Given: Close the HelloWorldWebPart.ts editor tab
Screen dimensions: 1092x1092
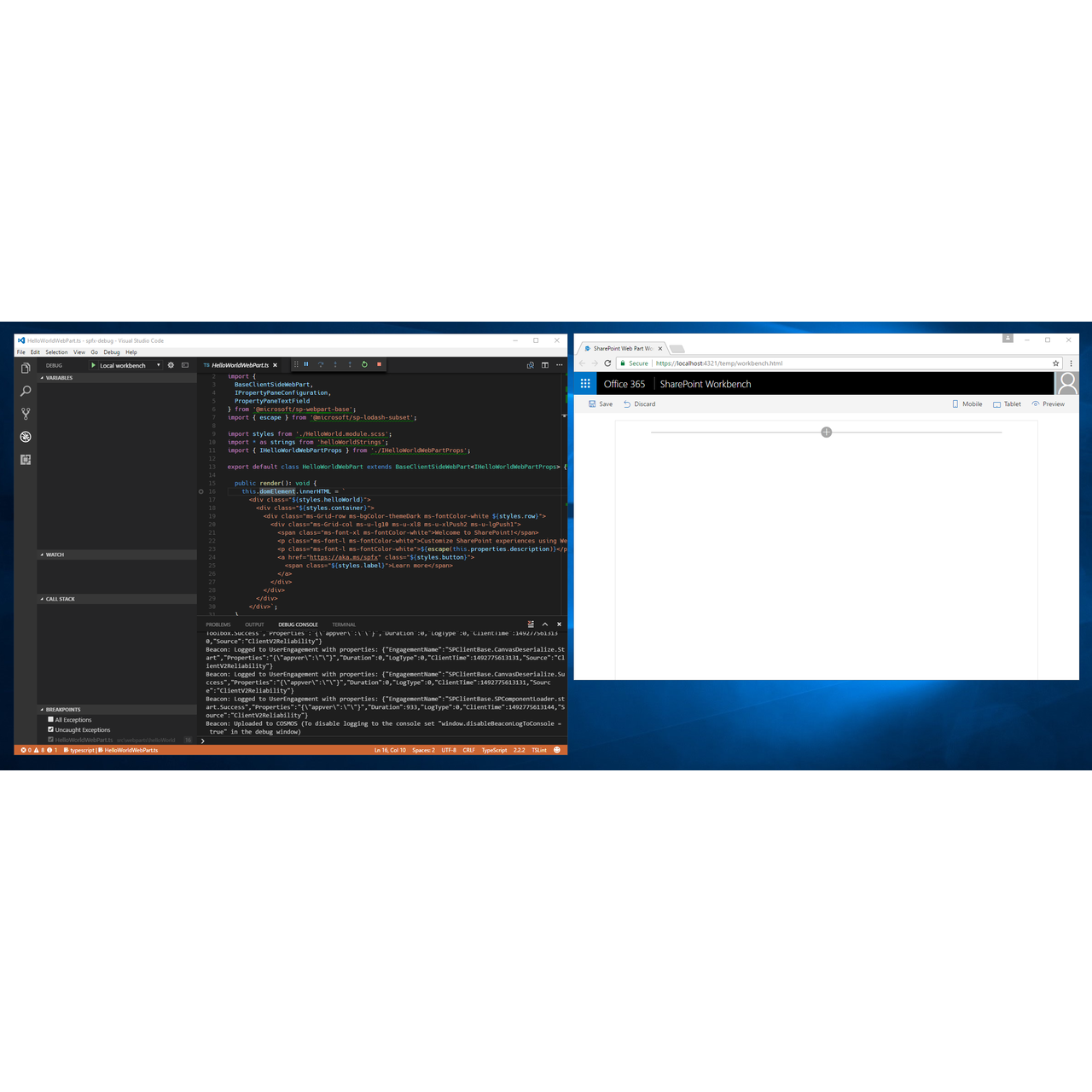Looking at the screenshot, I should [x=275, y=365].
